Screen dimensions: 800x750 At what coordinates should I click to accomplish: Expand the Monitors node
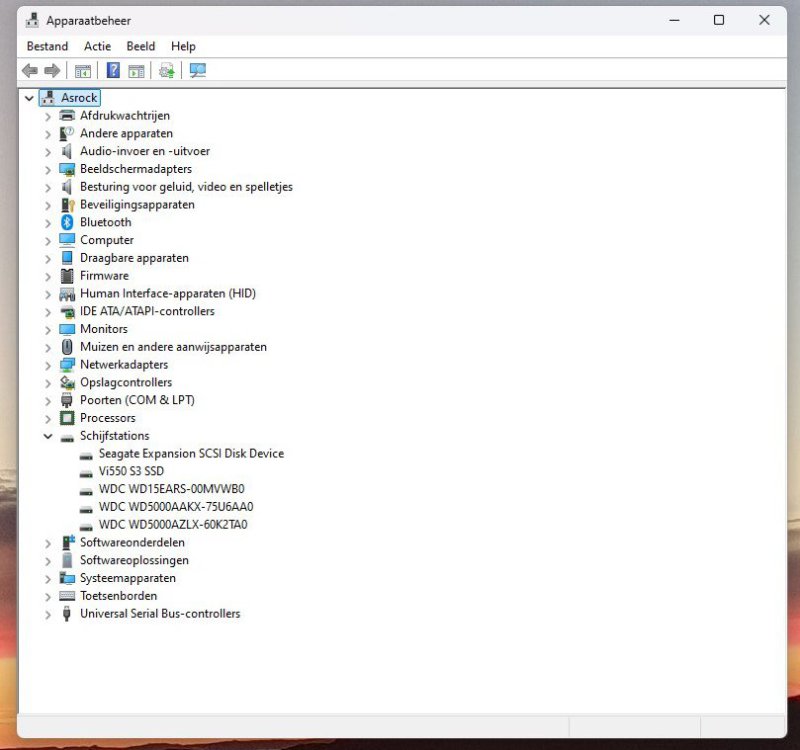coord(48,330)
